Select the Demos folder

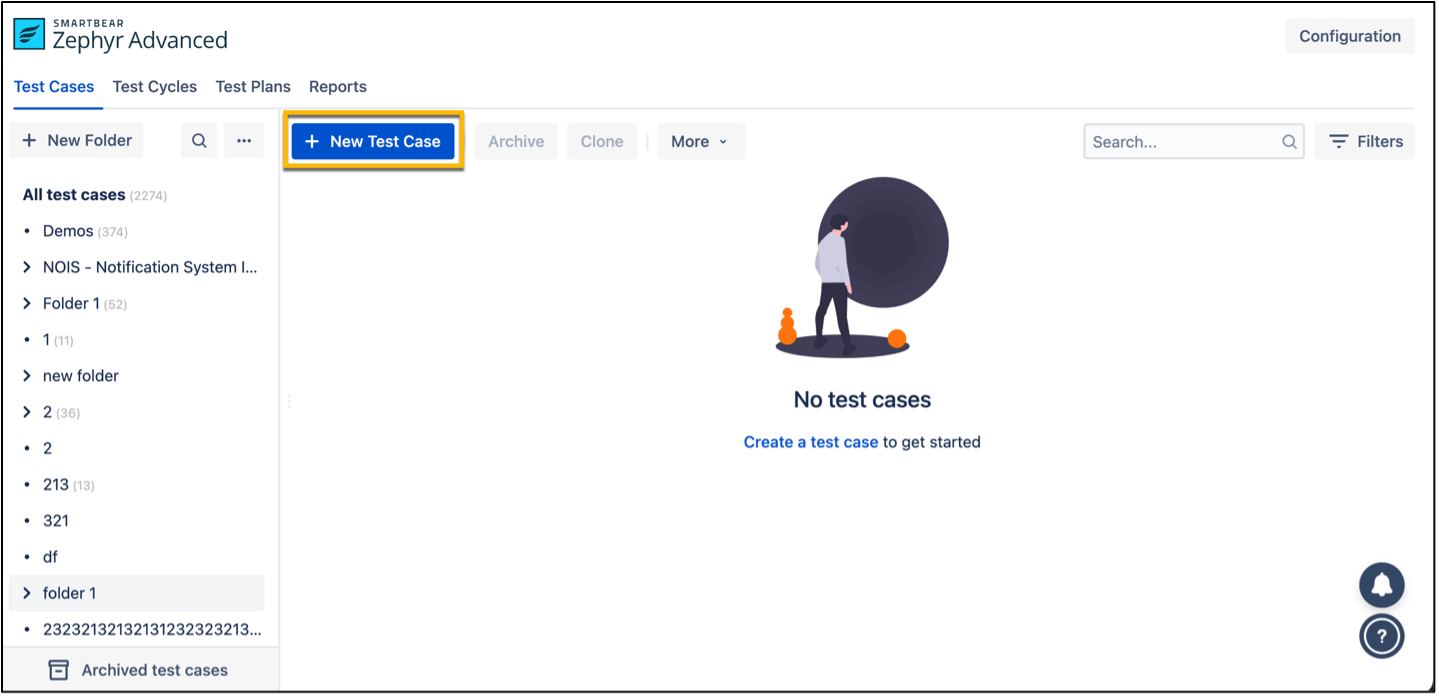coord(68,231)
